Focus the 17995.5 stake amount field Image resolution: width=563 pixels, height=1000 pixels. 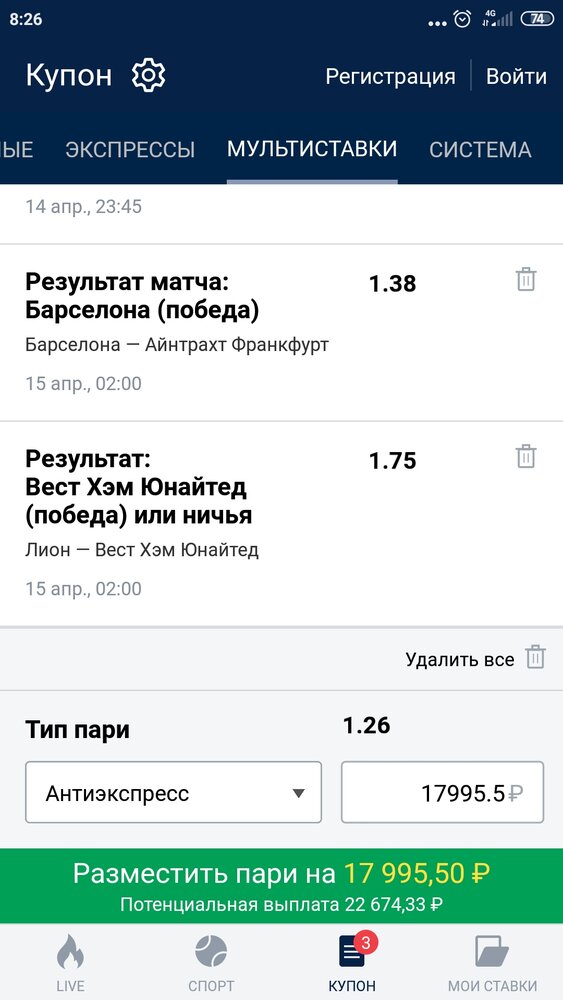click(442, 792)
